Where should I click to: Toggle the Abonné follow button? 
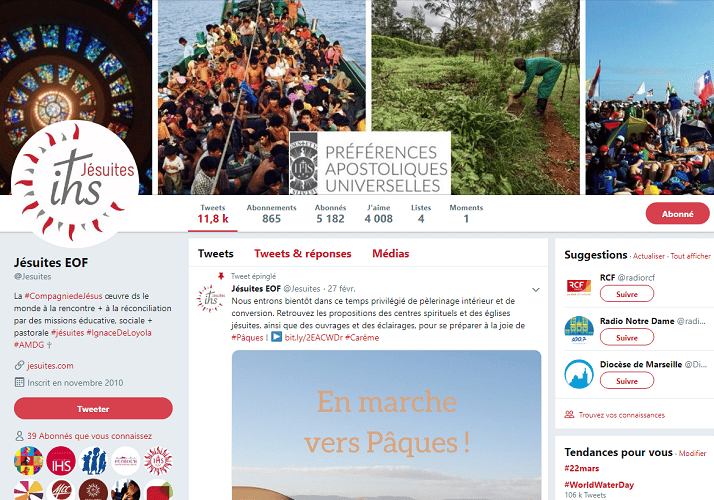click(677, 214)
